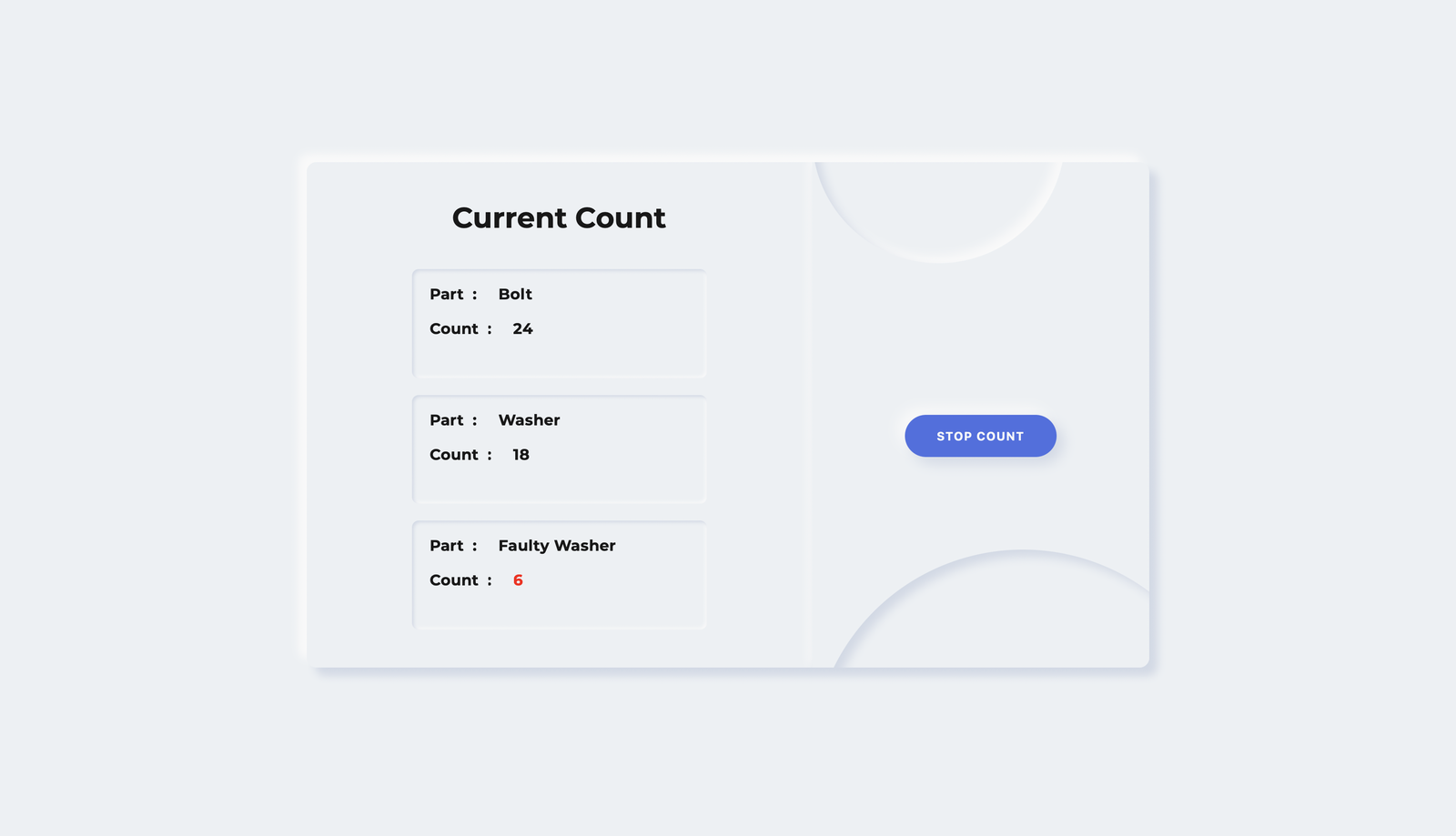
Task: Click the red Faulty Washer count 6
Action: 518,579
